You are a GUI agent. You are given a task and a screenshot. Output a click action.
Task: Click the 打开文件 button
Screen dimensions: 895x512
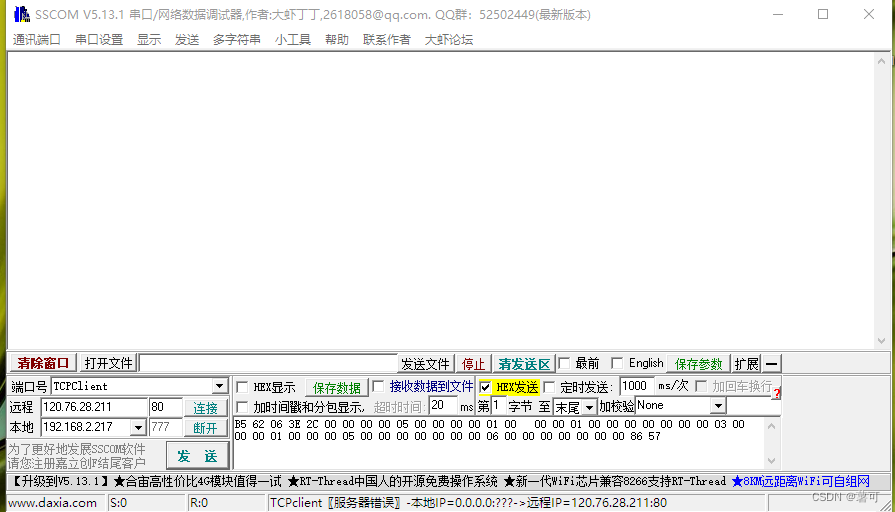pyautogui.click(x=108, y=363)
